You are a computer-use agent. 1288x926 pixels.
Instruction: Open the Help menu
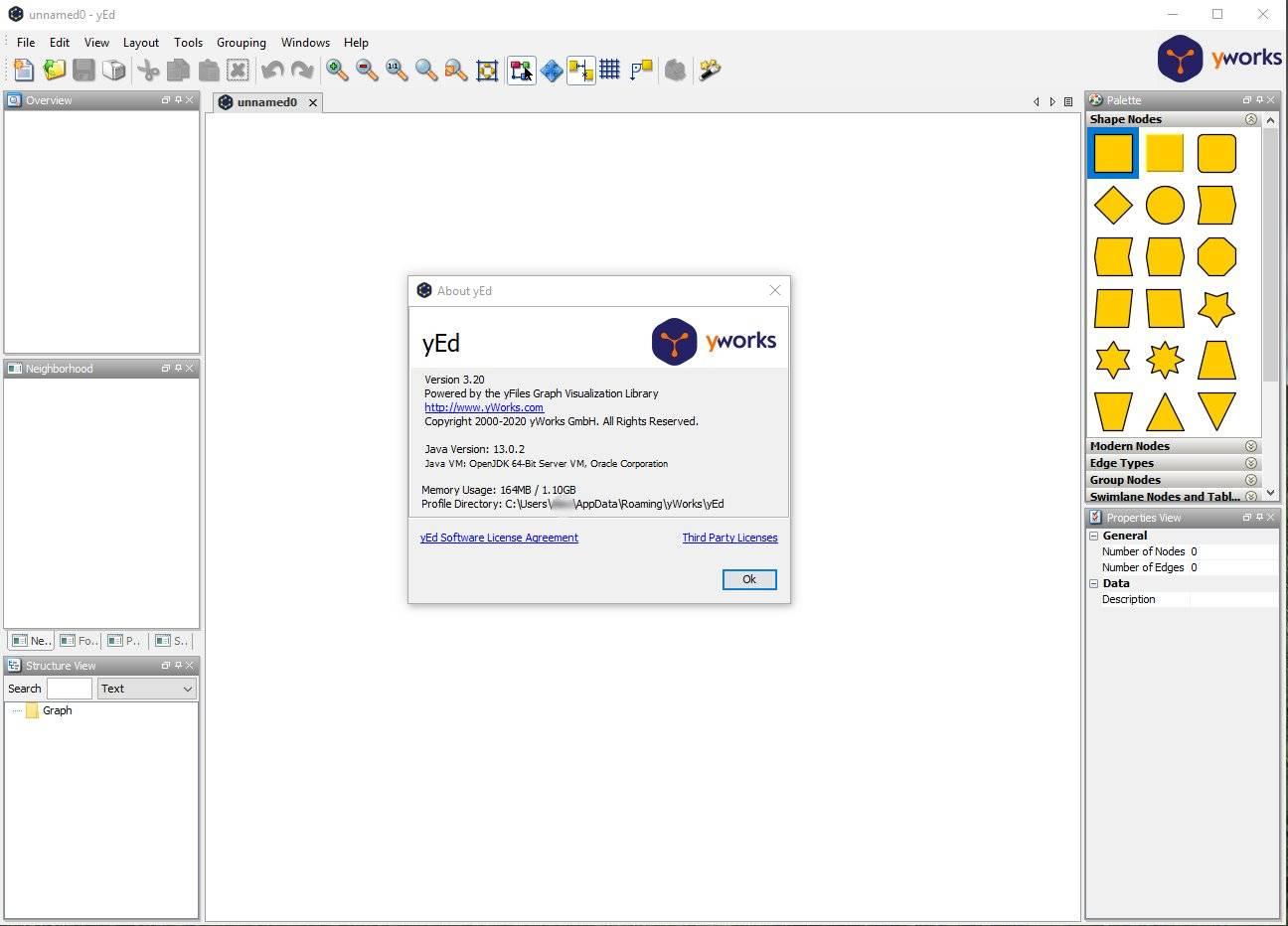[356, 43]
